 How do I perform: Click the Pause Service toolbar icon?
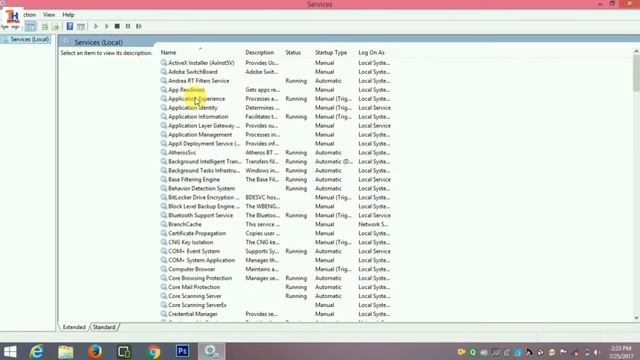point(128,26)
